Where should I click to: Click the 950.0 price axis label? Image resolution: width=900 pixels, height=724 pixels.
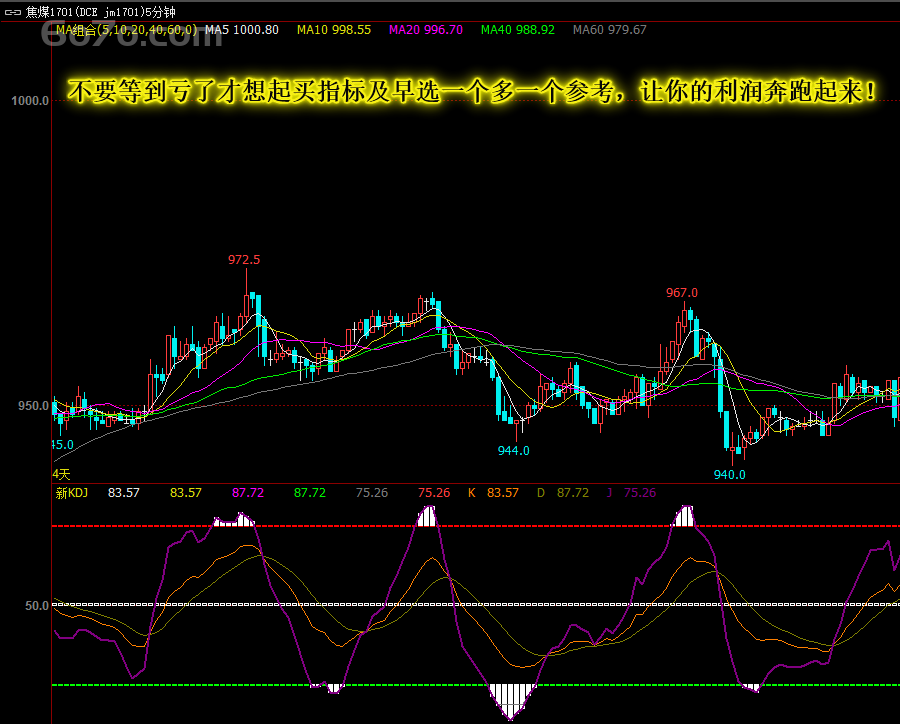click(30, 406)
